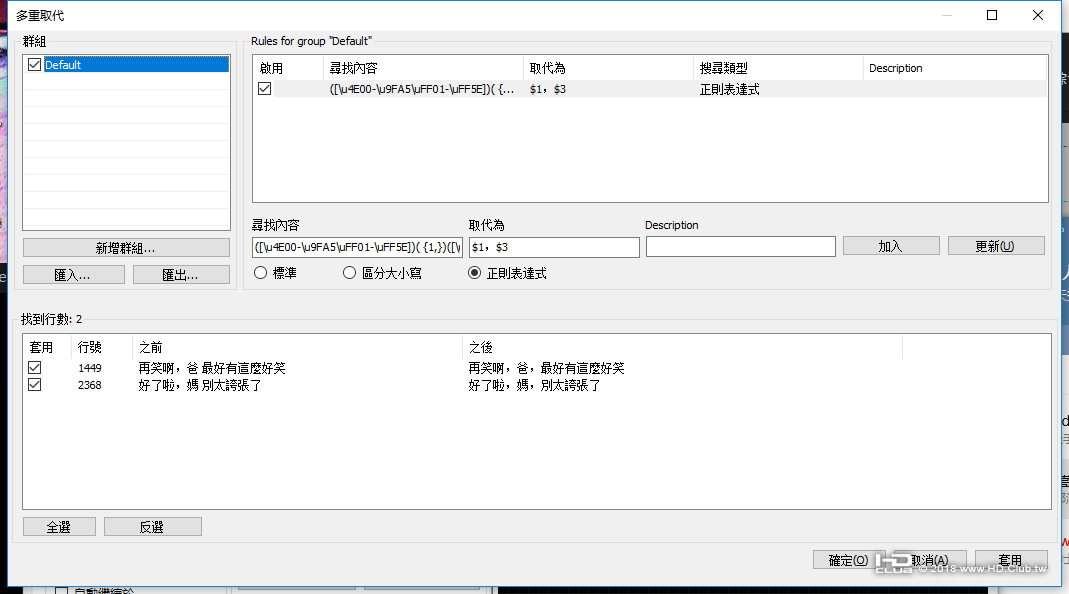
Task: Click the 加入 add button
Action: coord(891,246)
